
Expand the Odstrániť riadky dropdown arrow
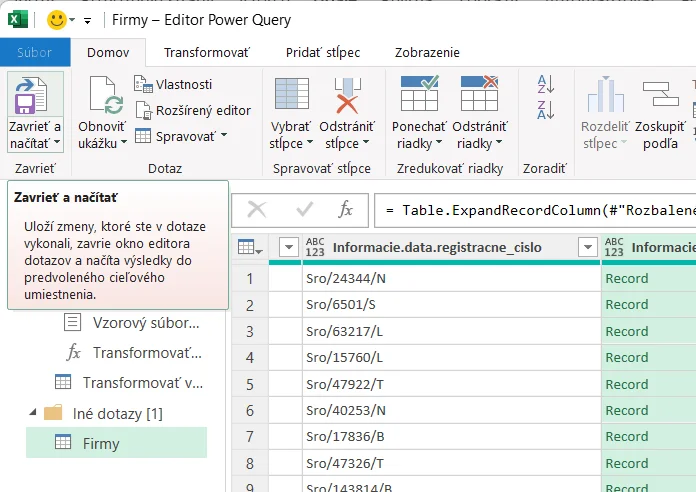tap(499, 143)
